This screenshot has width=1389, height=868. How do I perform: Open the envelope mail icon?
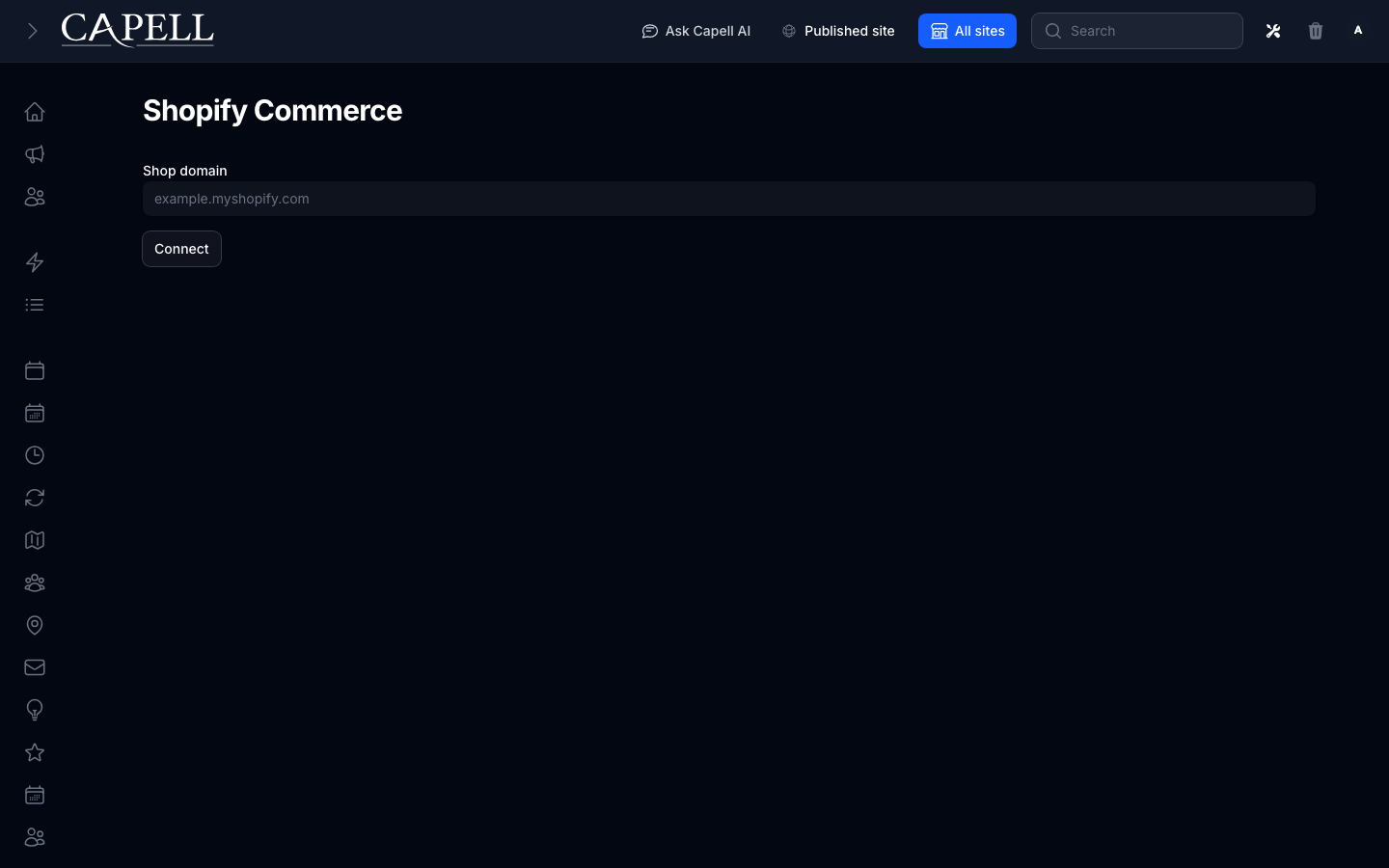[35, 667]
